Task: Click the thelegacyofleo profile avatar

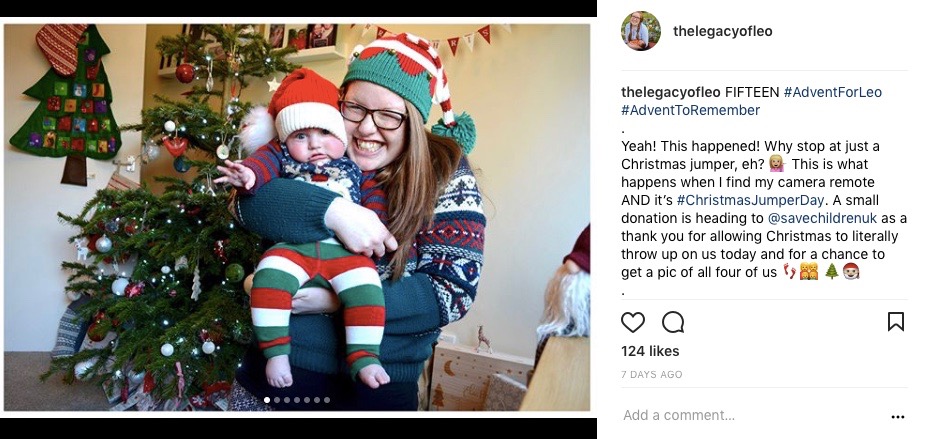Action: point(640,31)
